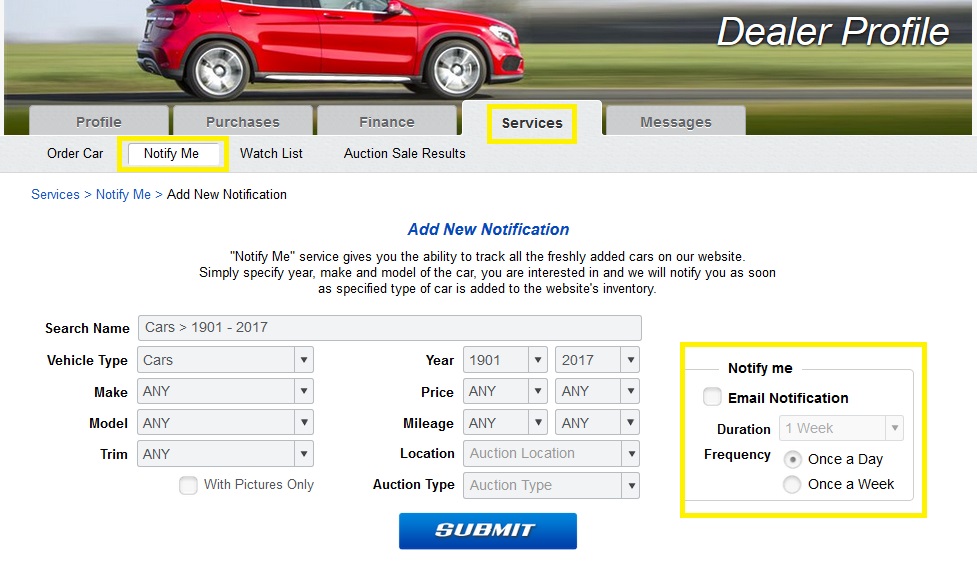This screenshot has height=567, width=977.
Task: Open the Finance tab
Action: [x=386, y=122]
